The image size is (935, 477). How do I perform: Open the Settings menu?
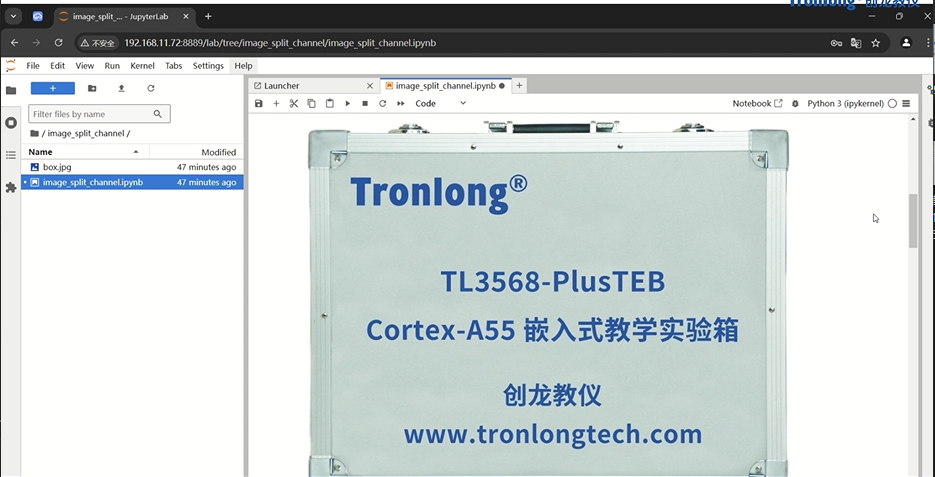click(x=208, y=66)
